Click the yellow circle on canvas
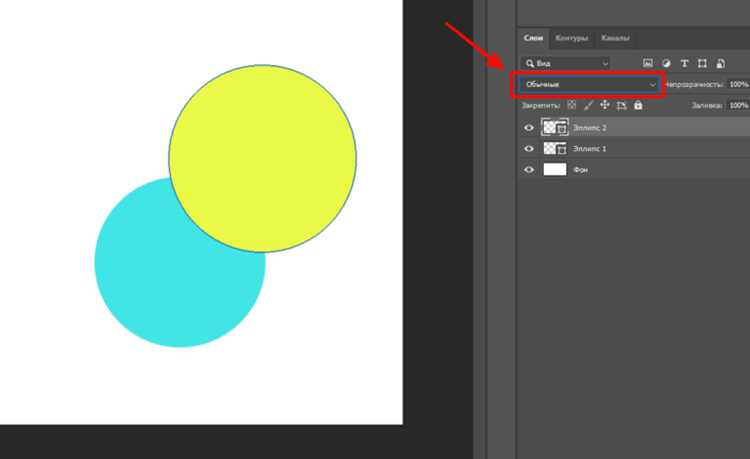This screenshot has width=750, height=459. (263, 158)
